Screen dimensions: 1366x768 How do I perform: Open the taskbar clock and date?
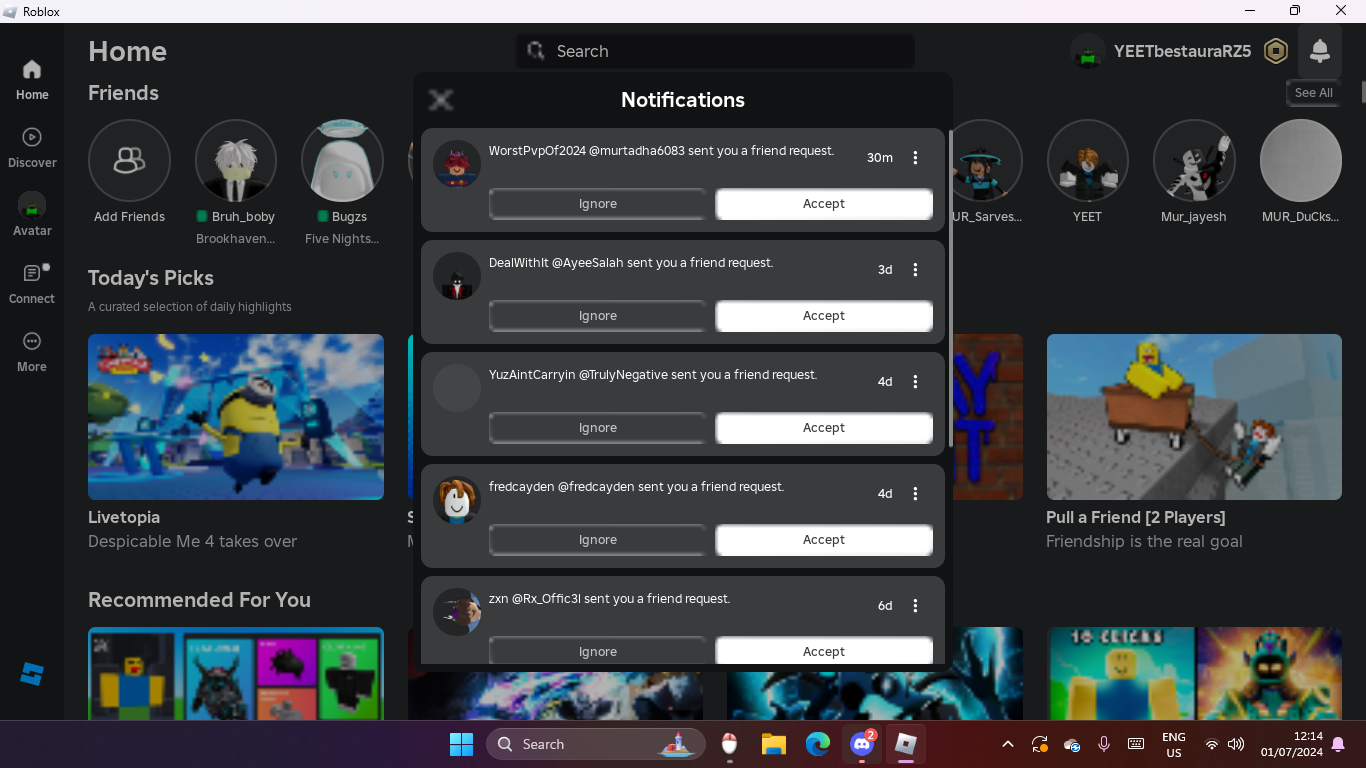click(1292, 744)
